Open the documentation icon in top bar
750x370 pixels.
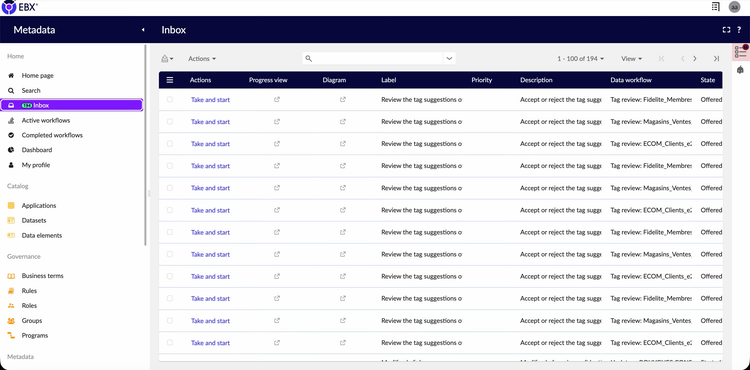point(716,7)
